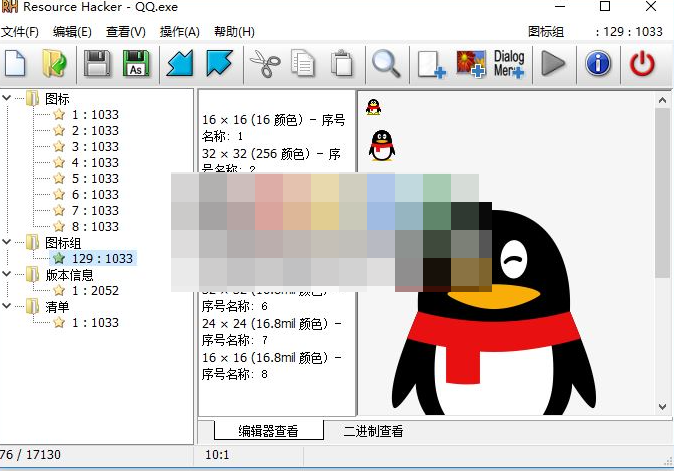674x471 pixels.
Task: Open the 查看(V) menu
Action: point(126,32)
